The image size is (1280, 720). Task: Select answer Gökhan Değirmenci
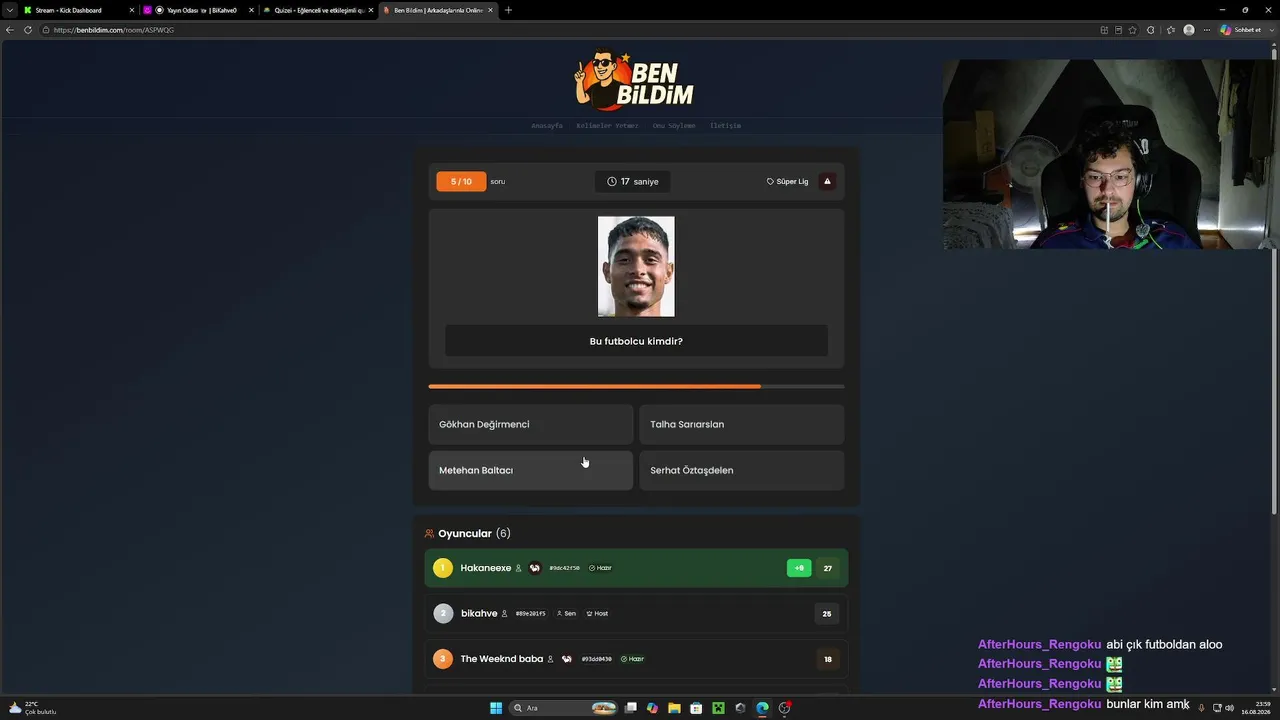point(531,424)
